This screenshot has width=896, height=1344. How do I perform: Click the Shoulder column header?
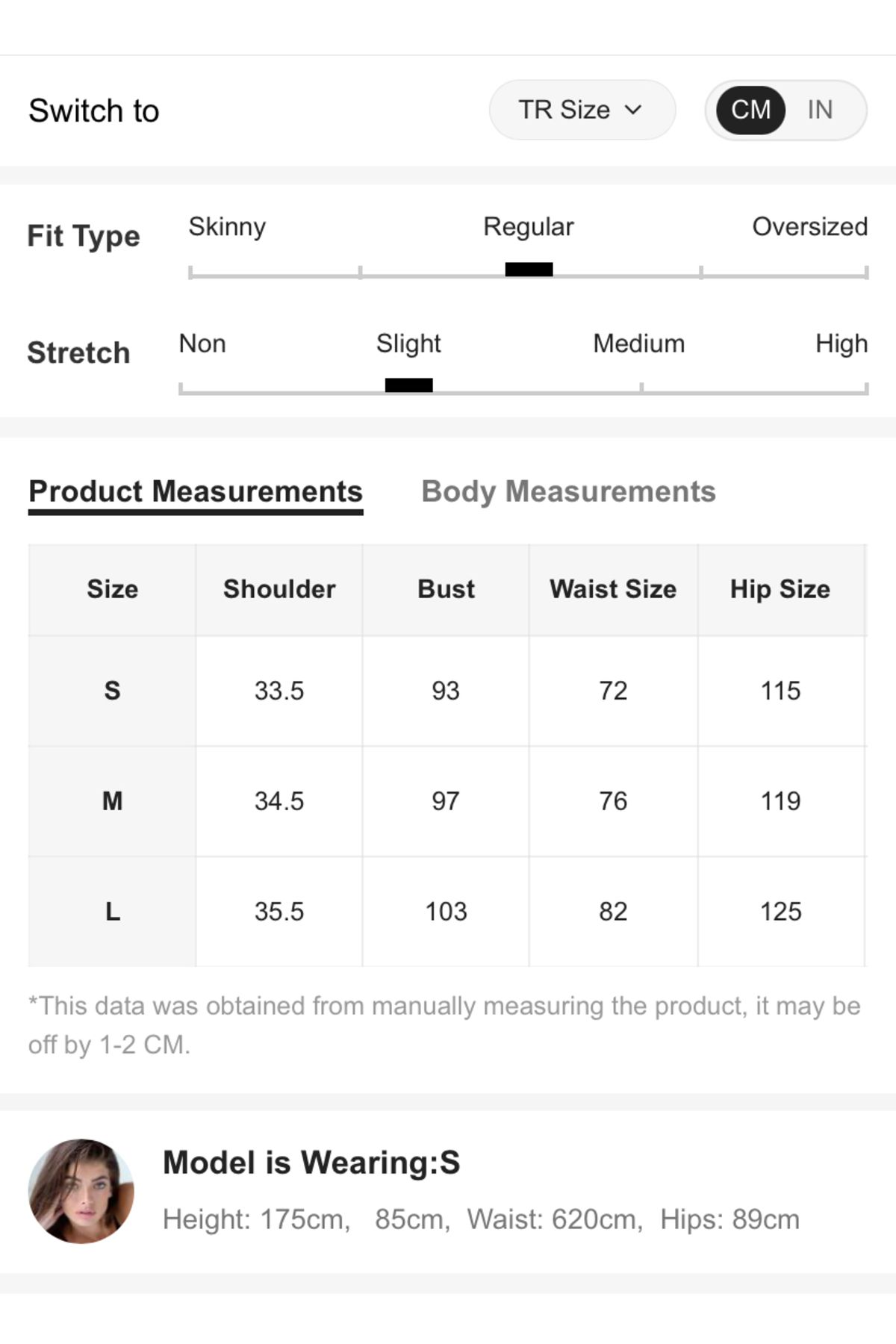coord(279,589)
